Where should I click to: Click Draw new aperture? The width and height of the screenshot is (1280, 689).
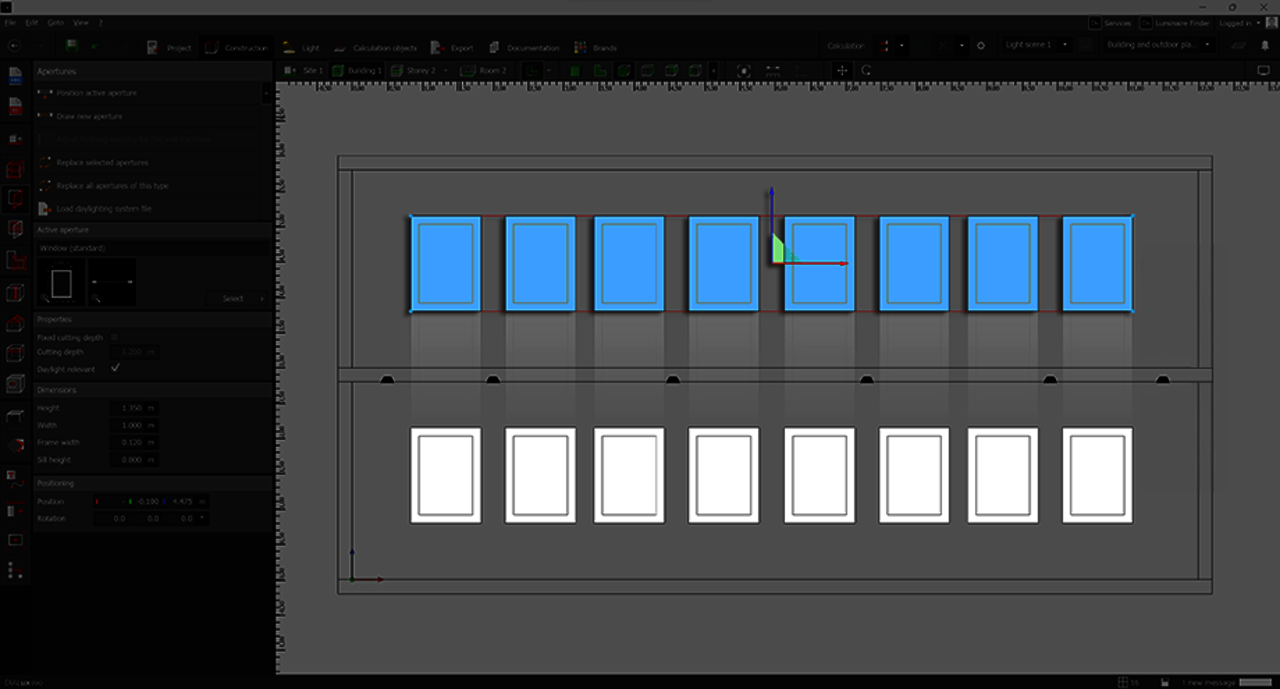89,117
